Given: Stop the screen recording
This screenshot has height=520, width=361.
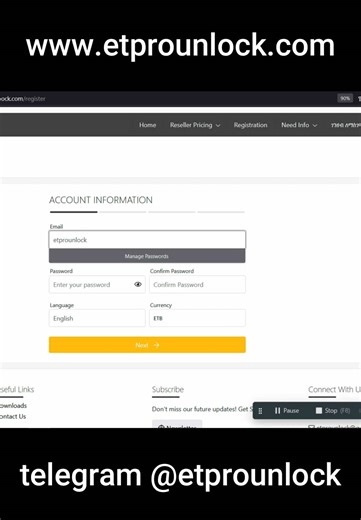Looking at the screenshot, I should click(x=332, y=411).
